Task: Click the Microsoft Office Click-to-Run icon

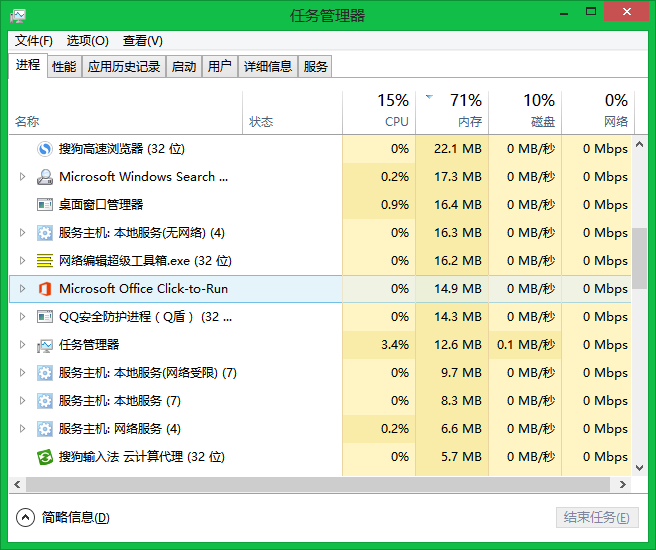Action: tap(45, 289)
